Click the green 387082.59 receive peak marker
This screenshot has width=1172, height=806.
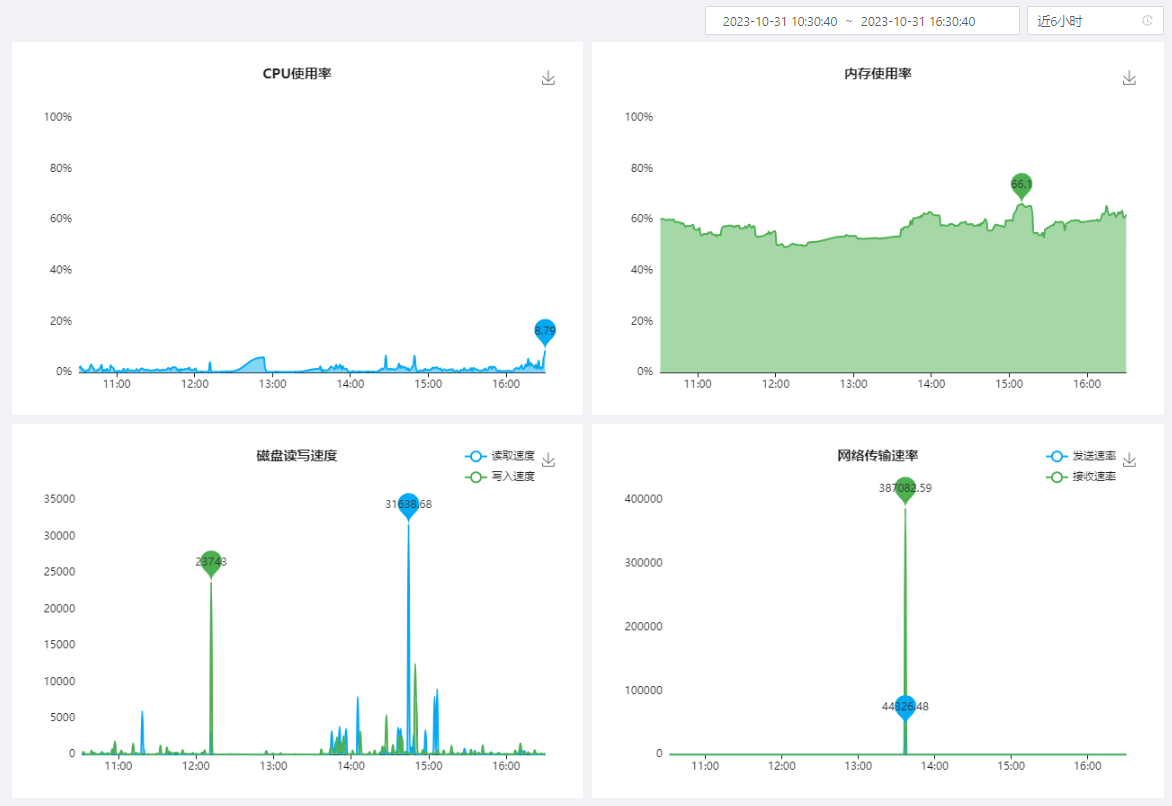click(905, 488)
